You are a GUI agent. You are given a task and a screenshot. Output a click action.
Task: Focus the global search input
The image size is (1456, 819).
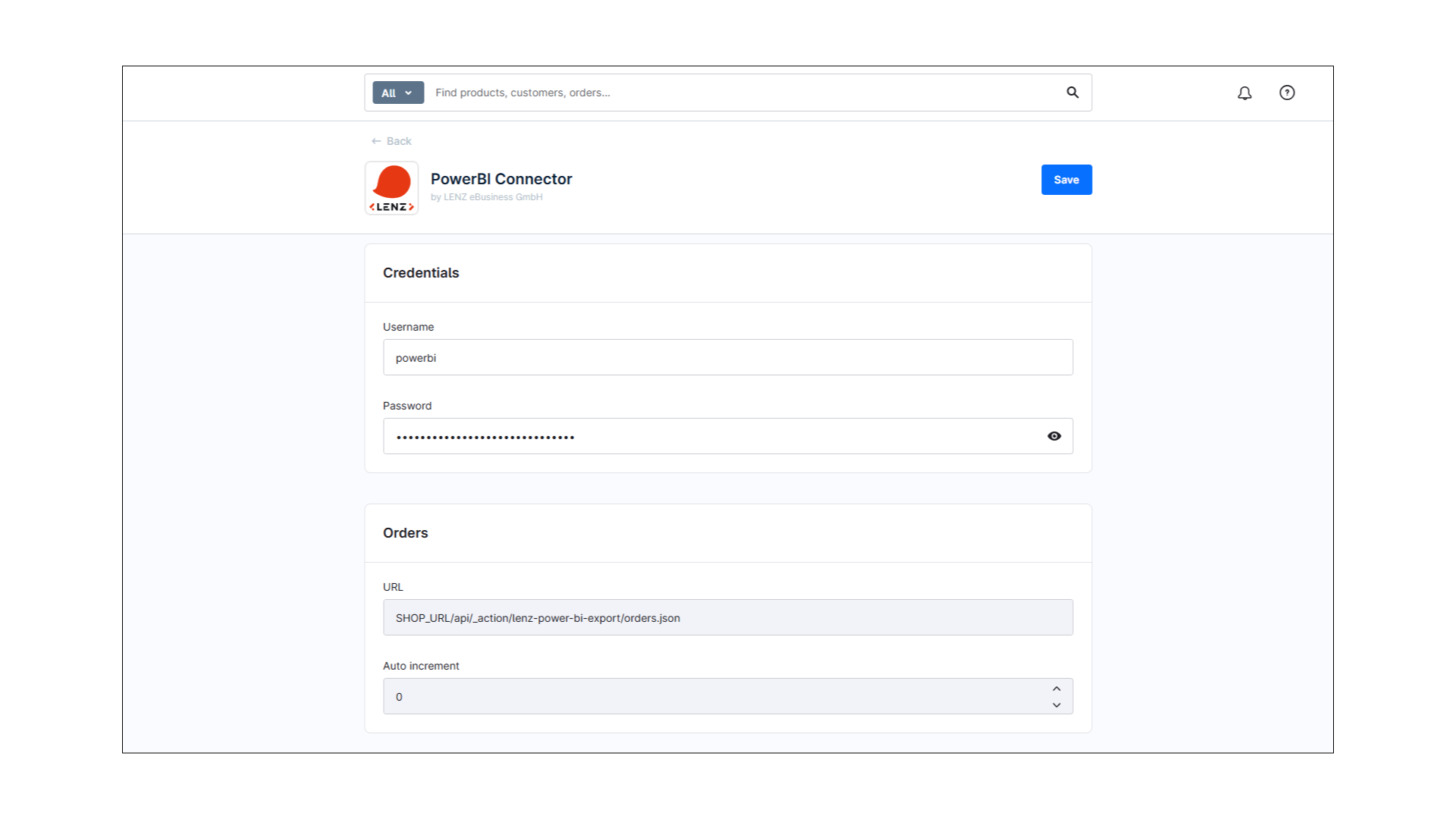(x=743, y=93)
